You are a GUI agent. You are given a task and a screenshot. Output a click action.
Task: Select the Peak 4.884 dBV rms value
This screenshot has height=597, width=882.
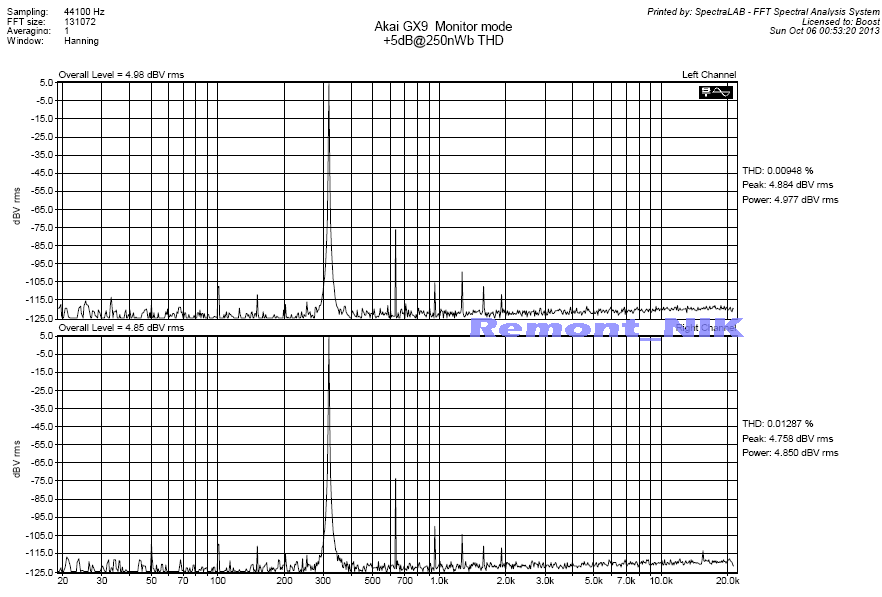point(787,185)
